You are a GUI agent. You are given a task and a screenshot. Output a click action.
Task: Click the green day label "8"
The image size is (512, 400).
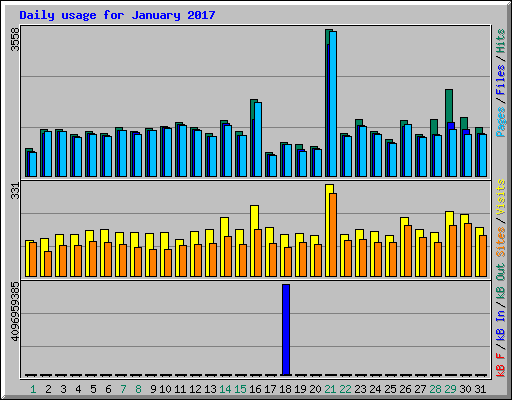pos(138,389)
